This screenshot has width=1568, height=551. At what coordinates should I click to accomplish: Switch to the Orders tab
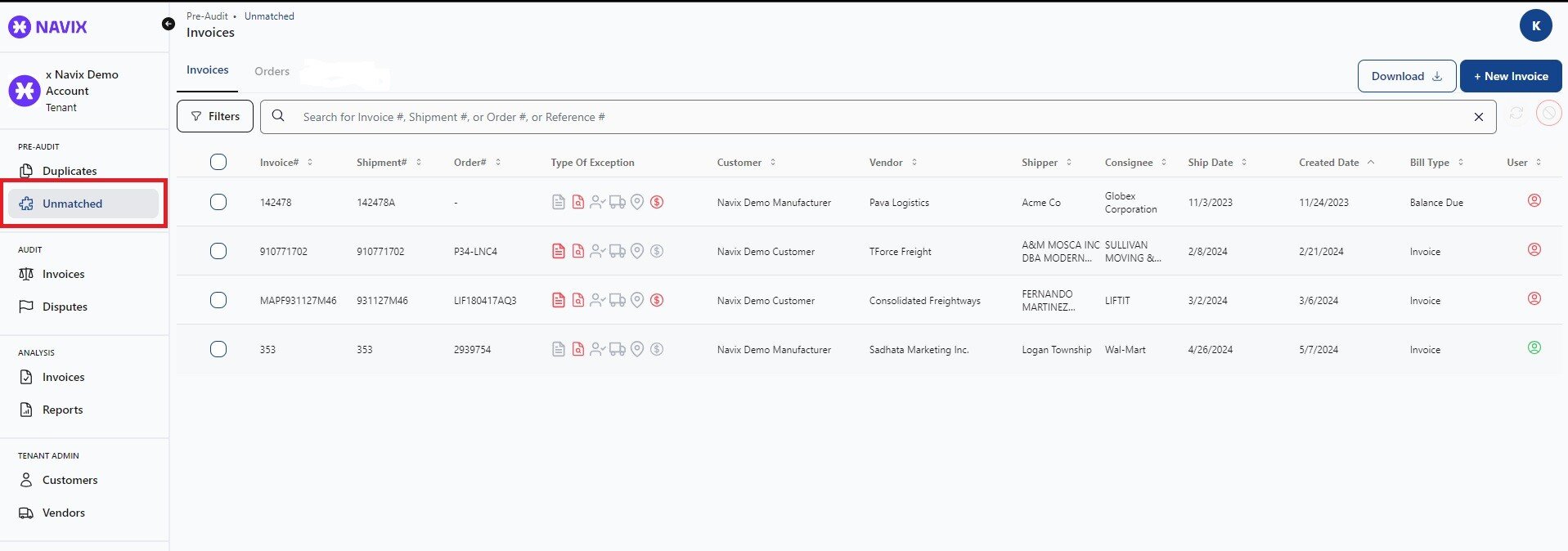[x=272, y=71]
